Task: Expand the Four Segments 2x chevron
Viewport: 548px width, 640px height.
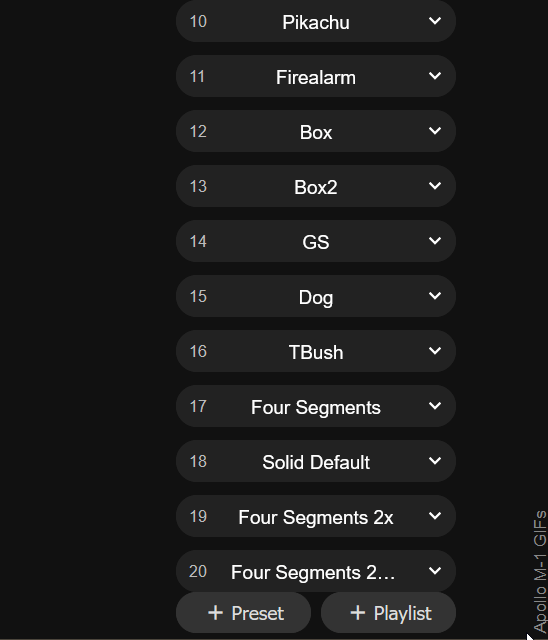Action: [435, 516]
